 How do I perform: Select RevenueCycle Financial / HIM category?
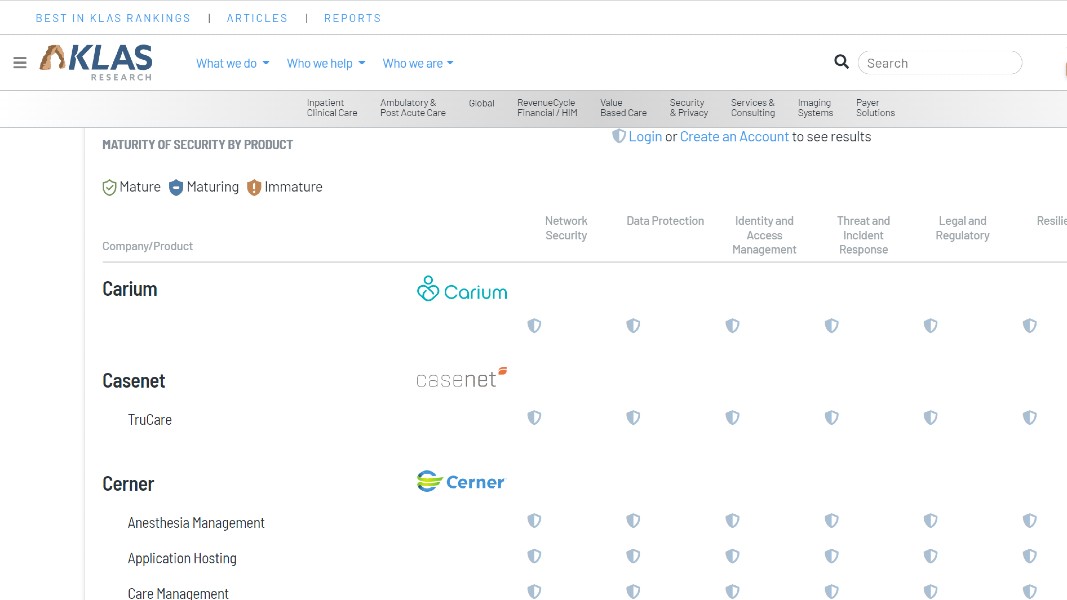(x=547, y=108)
